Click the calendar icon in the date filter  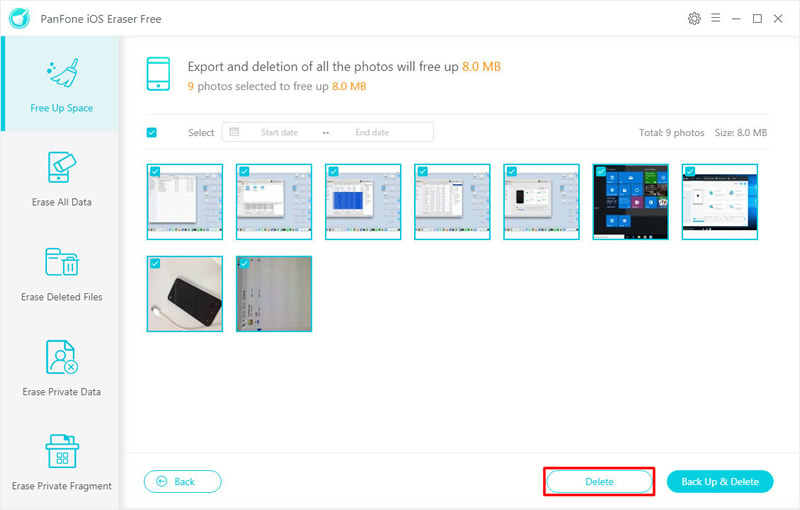click(x=234, y=132)
